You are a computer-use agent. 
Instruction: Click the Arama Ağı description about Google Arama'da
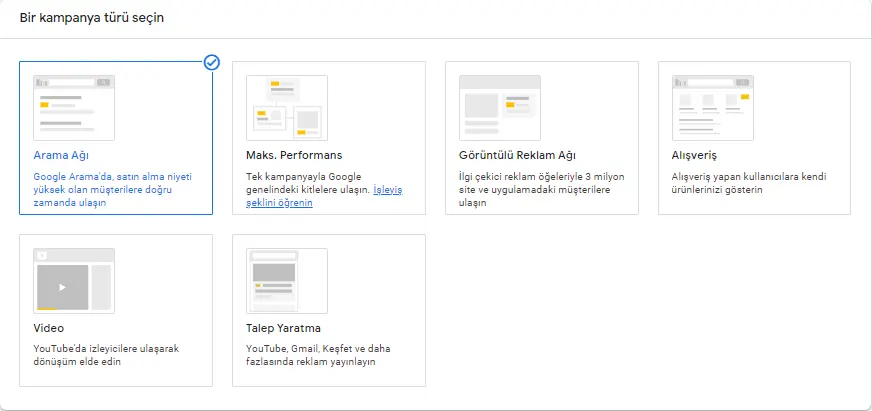click(113, 190)
